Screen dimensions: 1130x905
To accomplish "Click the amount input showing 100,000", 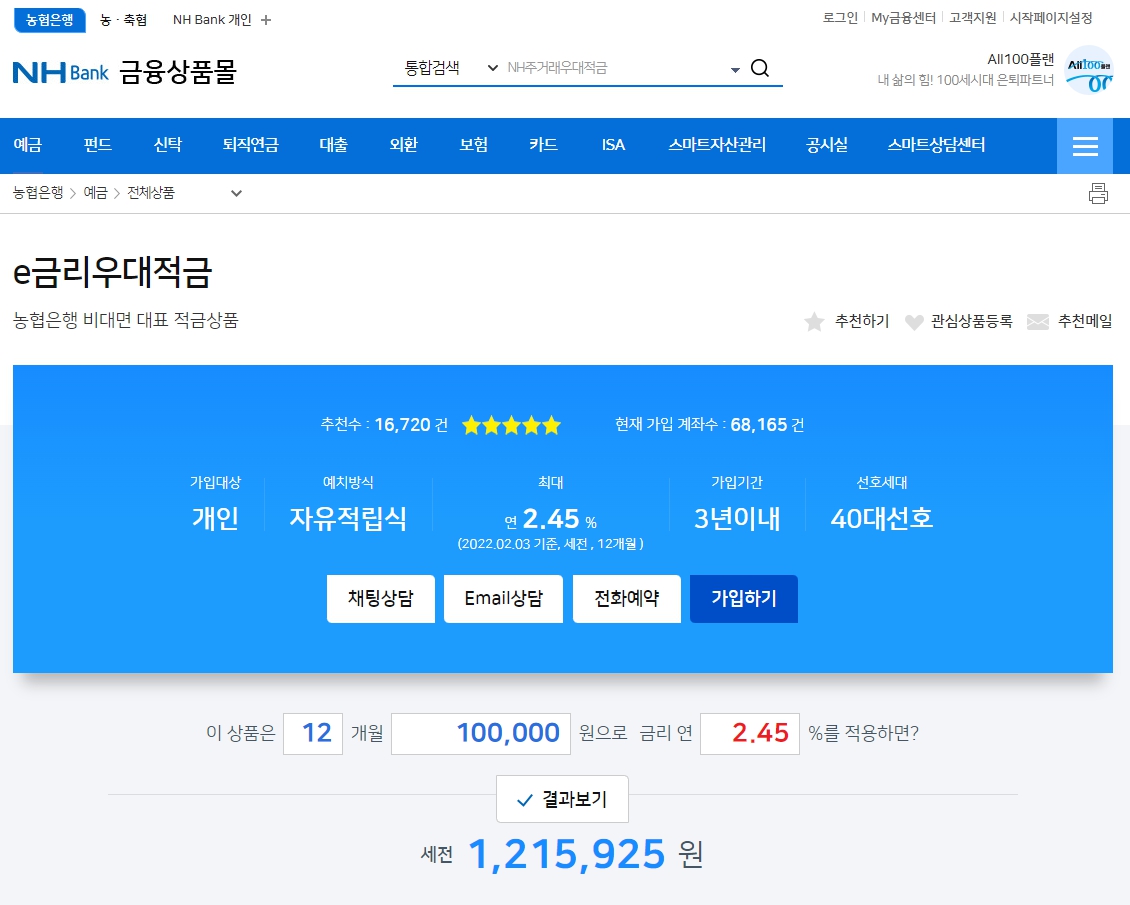I will pyautogui.click(x=481, y=734).
